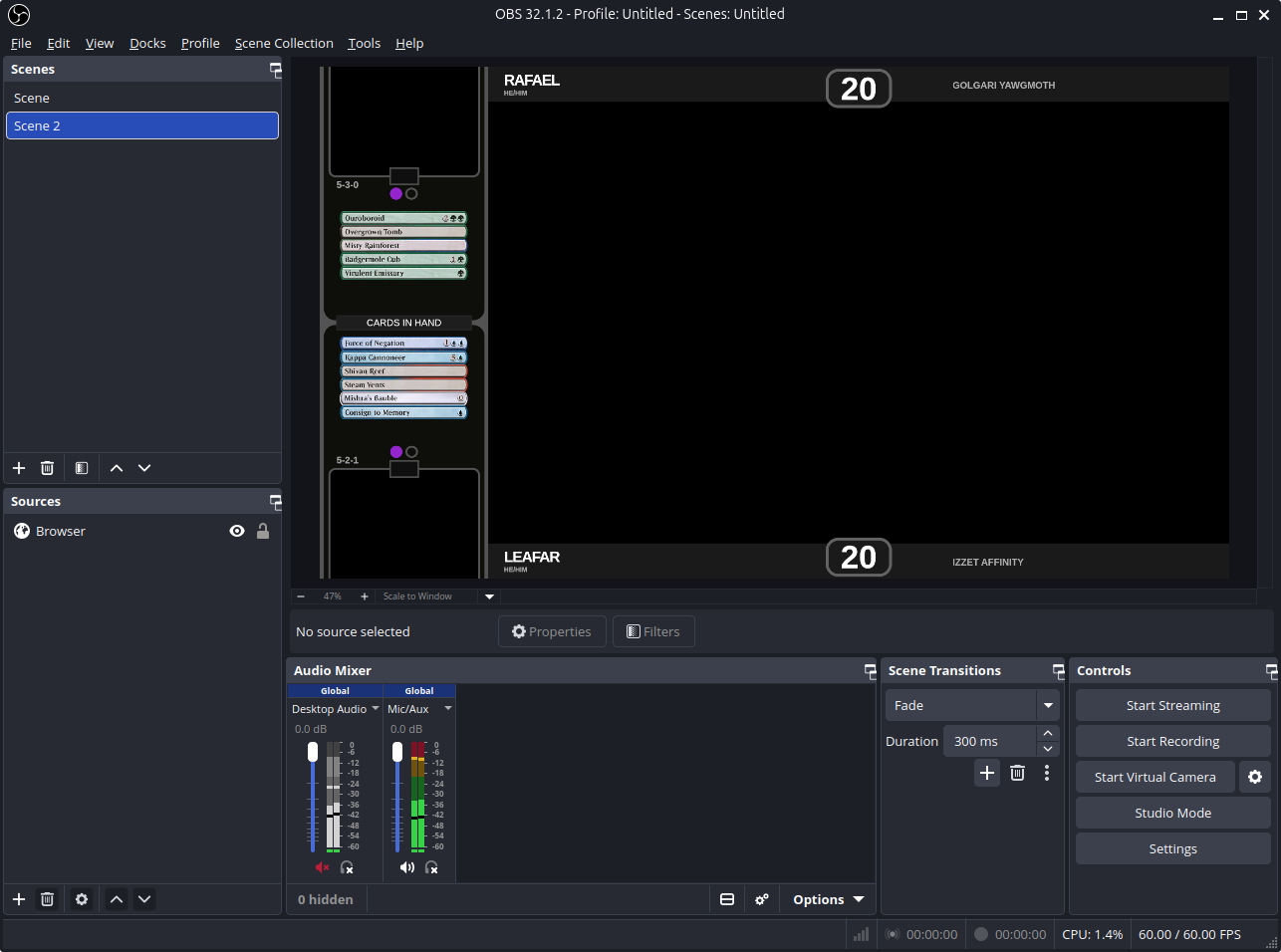Click the OBS logo in title bar
Viewport: 1281px width, 952px height.
[x=19, y=15]
